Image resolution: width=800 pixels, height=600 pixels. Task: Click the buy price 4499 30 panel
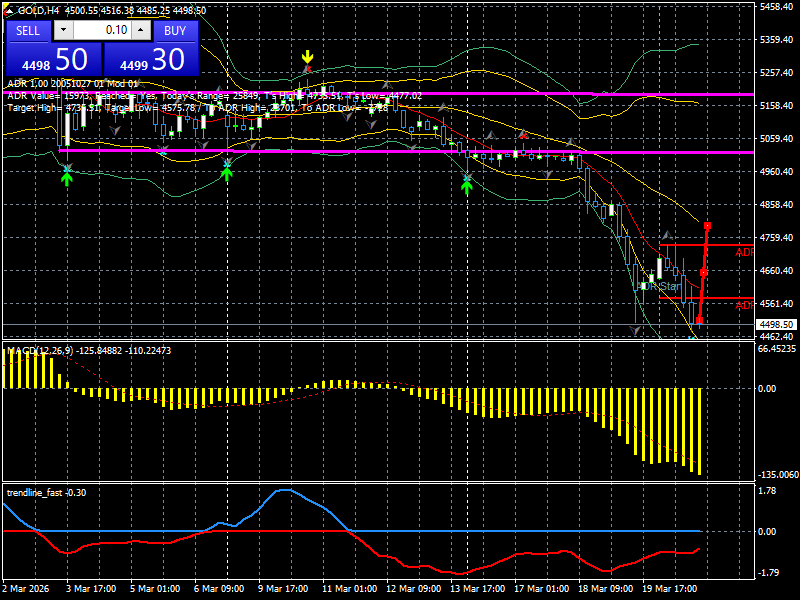[x=151, y=59]
